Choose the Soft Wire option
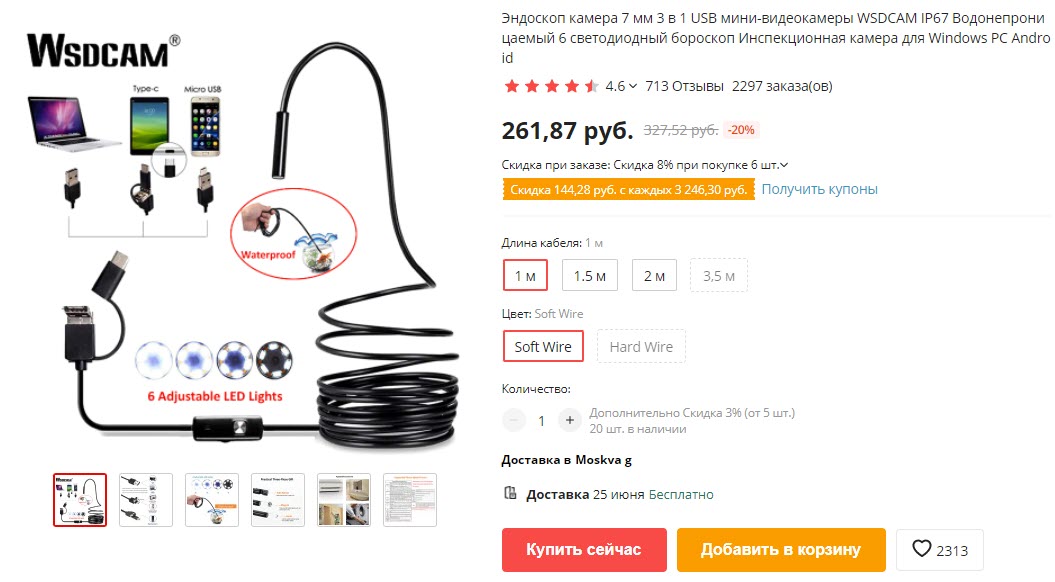 pyautogui.click(x=543, y=346)
